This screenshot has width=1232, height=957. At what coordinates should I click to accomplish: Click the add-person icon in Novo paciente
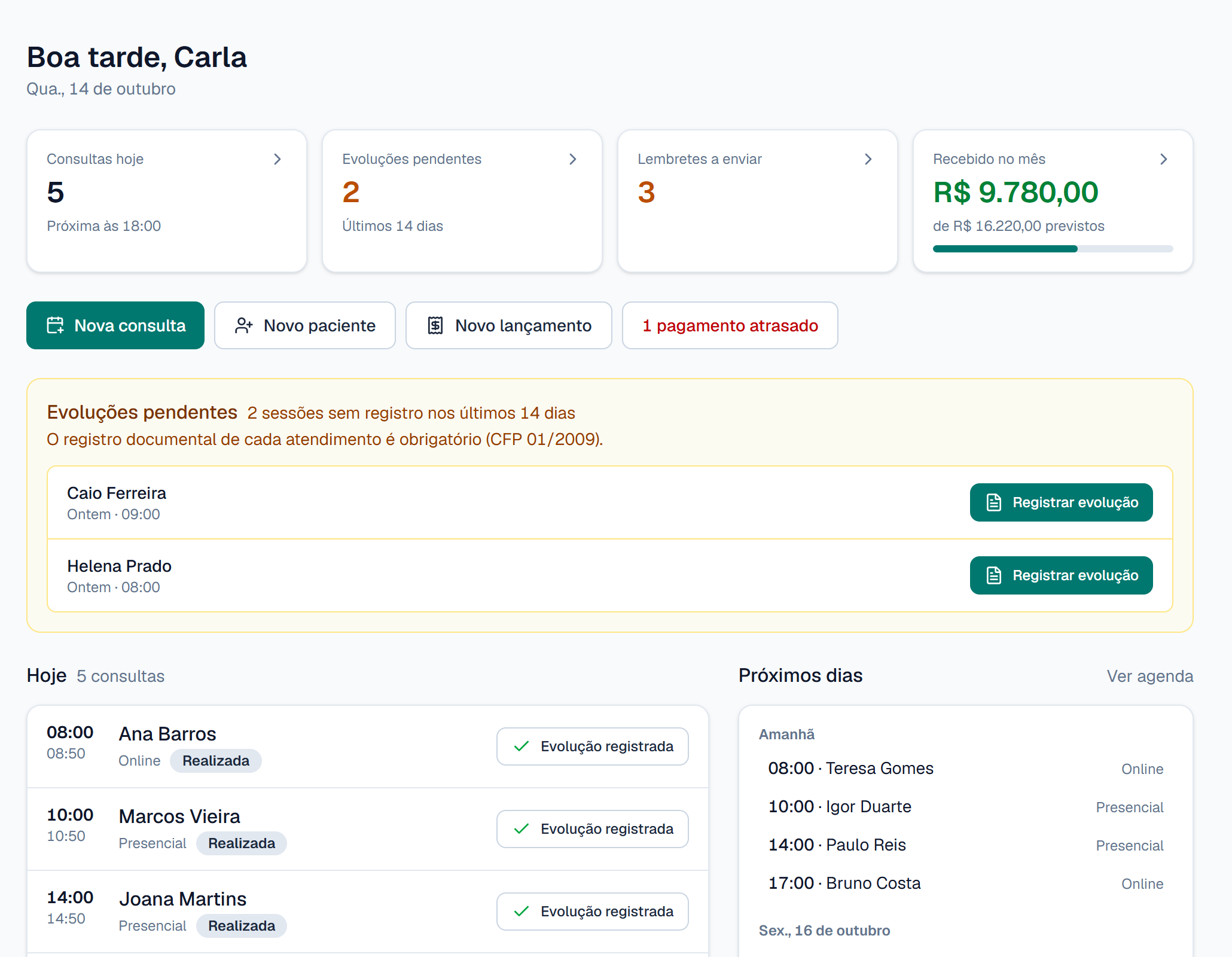coord(244,325)
